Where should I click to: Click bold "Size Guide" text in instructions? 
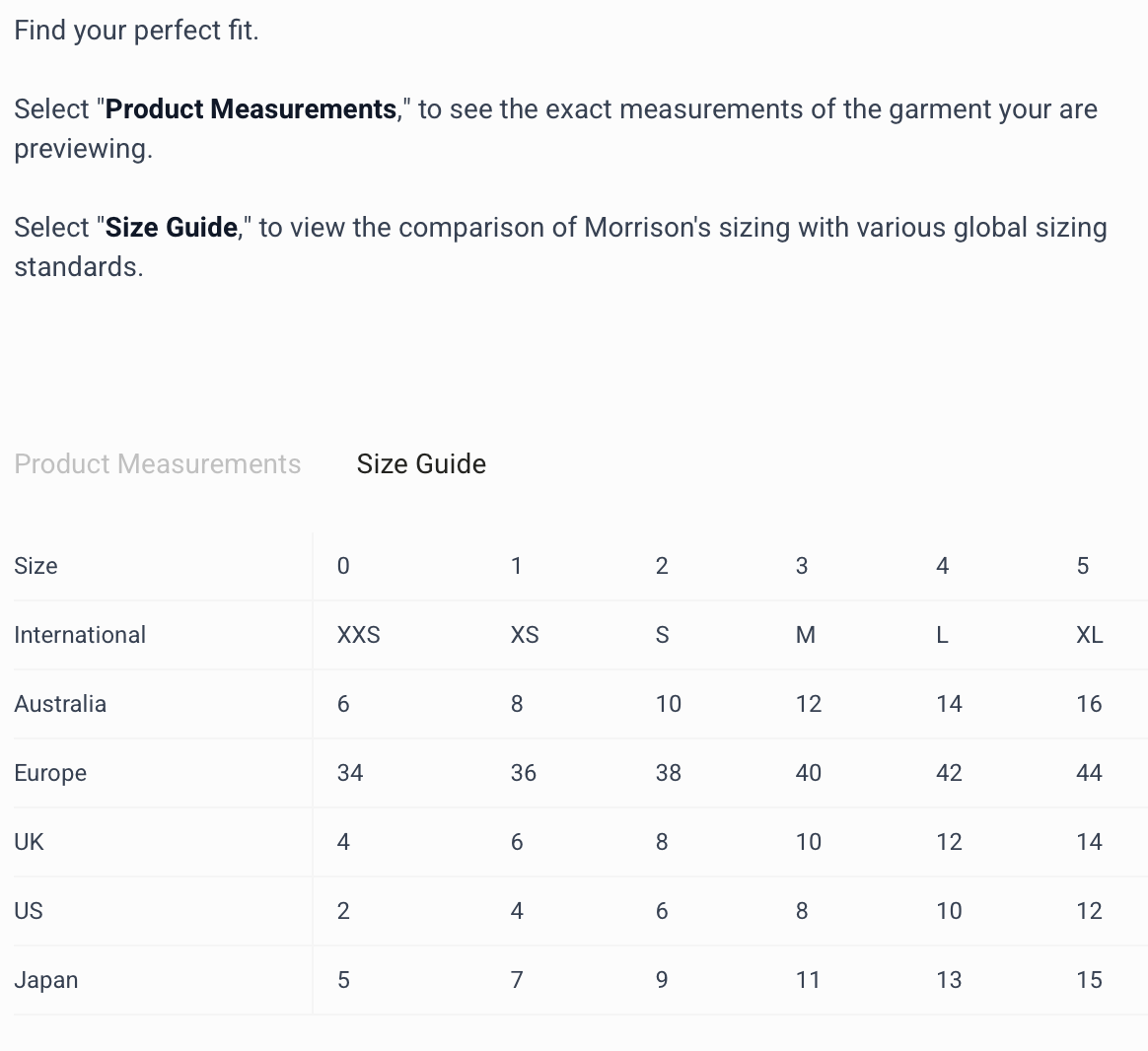tap(172, 228)
